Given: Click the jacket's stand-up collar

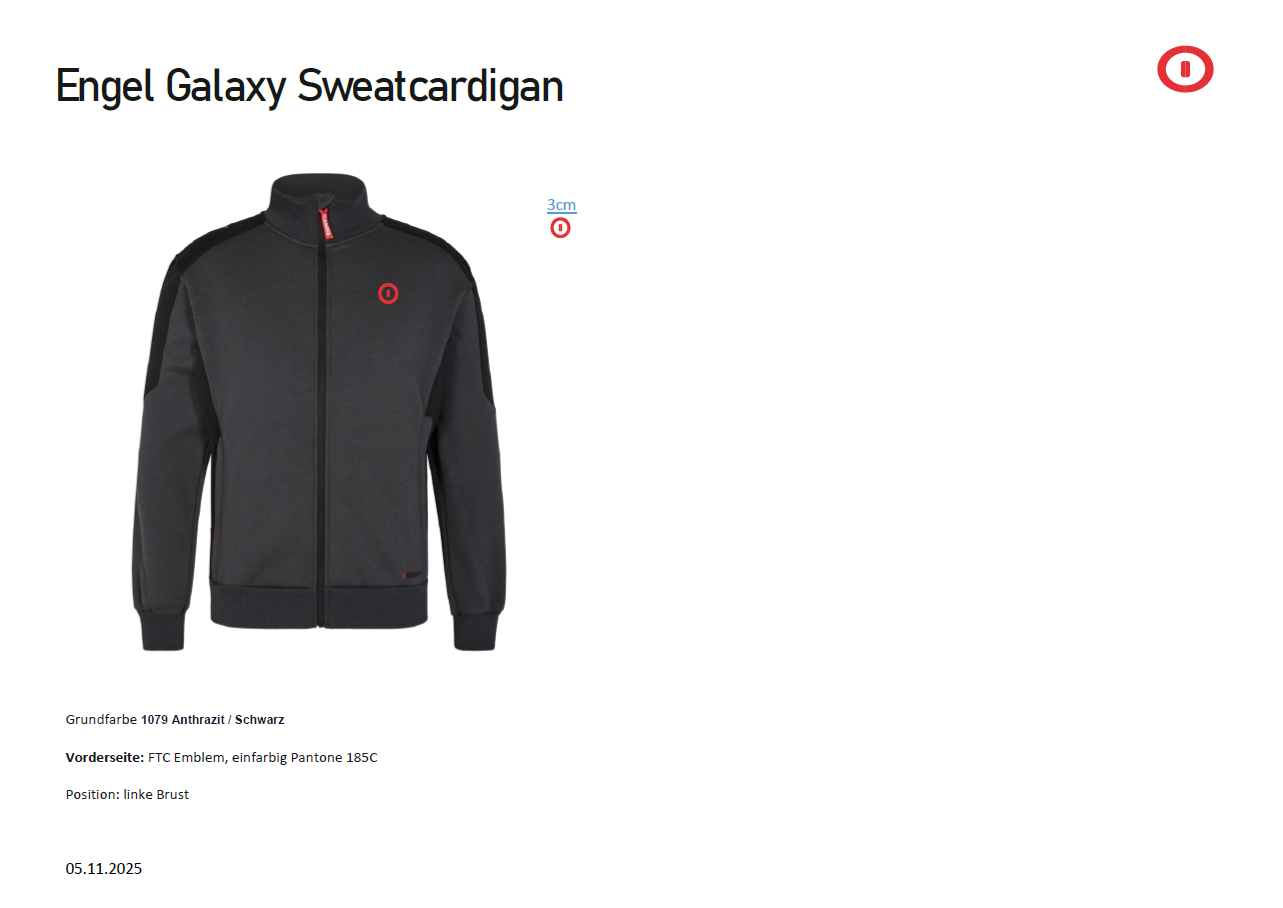Looking at the screenshot, I should coord(319,200).
